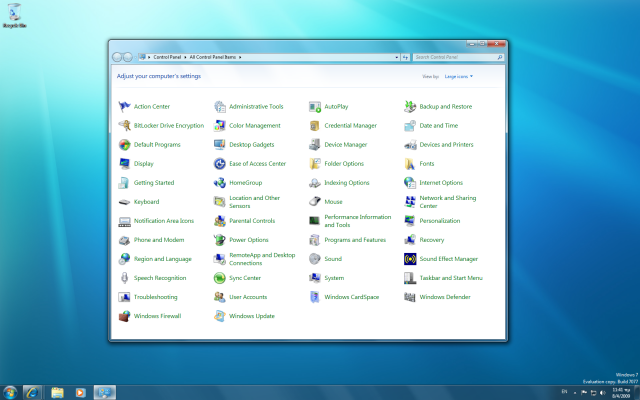Open the Sound speaker icon
640x400 pixels.
pyautogui.click(x=315, y=259)
